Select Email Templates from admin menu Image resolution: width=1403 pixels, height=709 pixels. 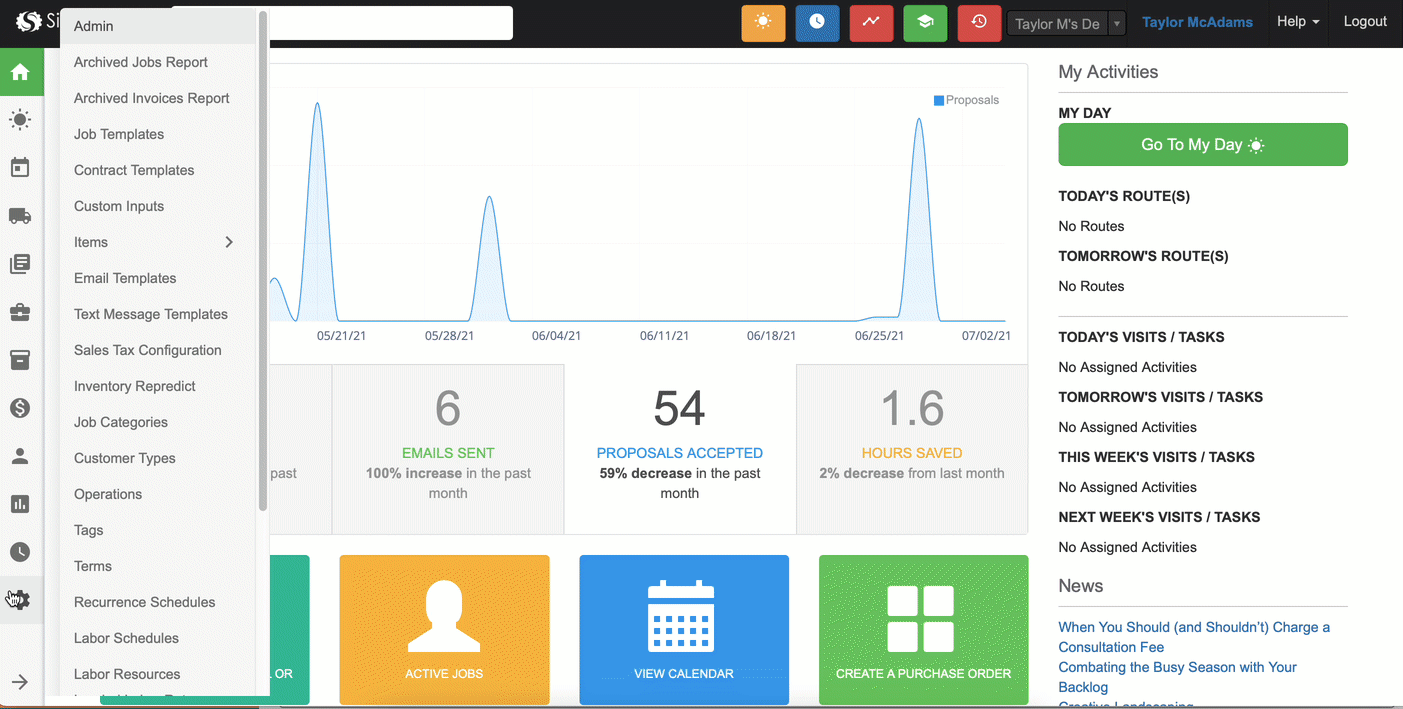click(x=125, y=278)
